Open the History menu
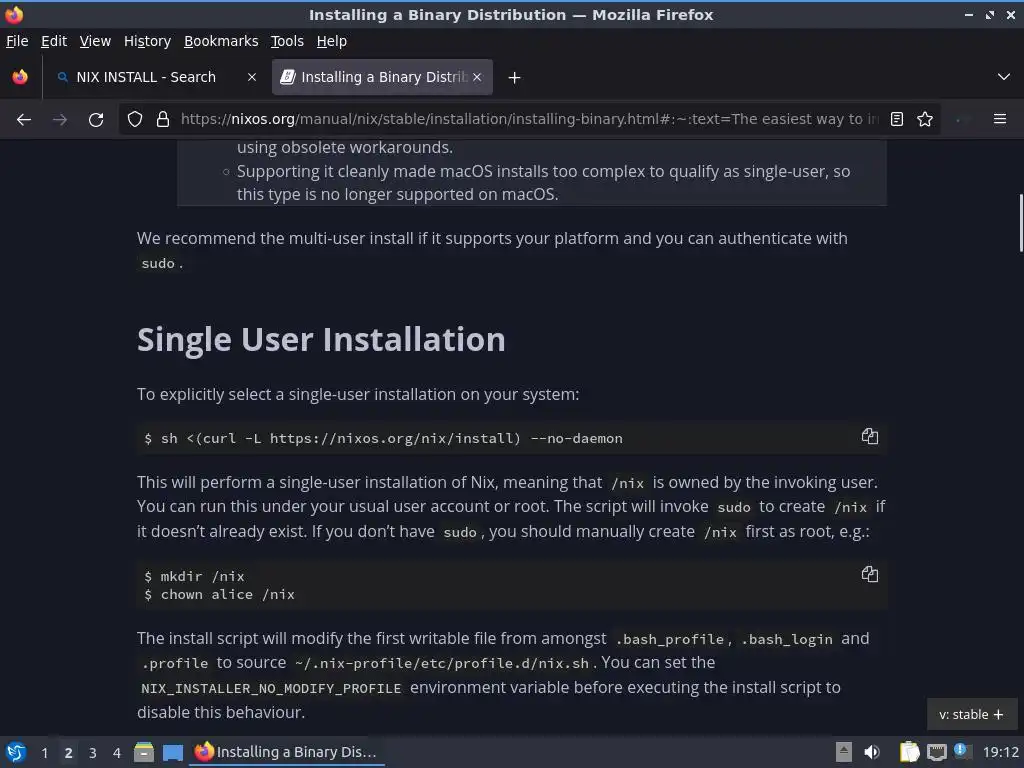 pos(148,41)
